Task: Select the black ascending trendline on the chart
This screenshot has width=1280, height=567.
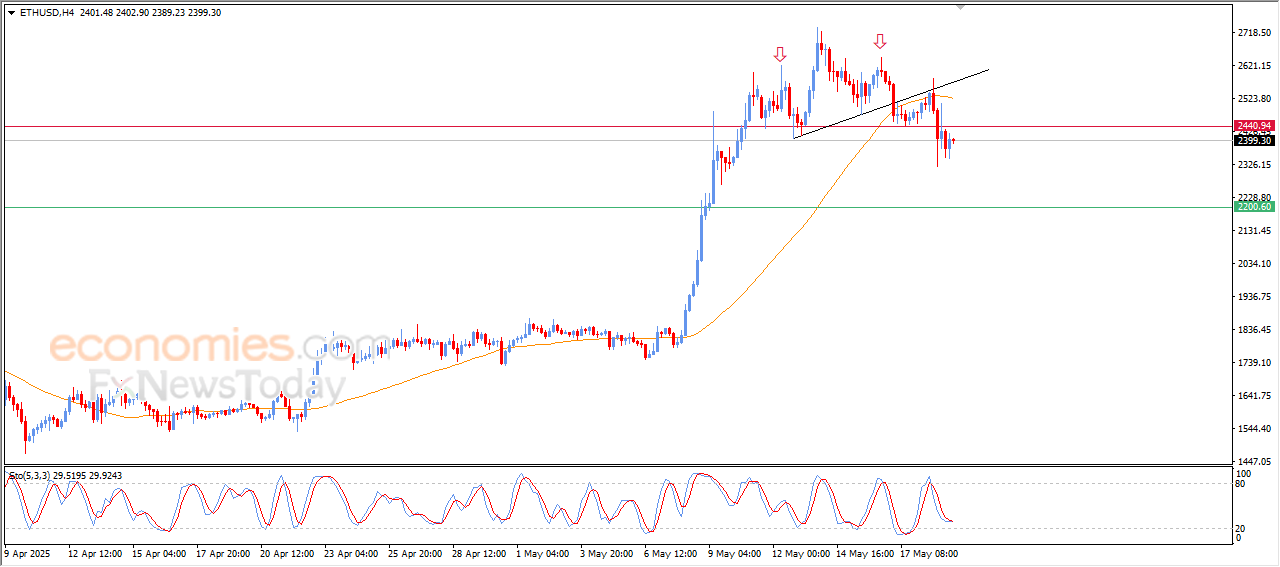Action: coord(891,104)
